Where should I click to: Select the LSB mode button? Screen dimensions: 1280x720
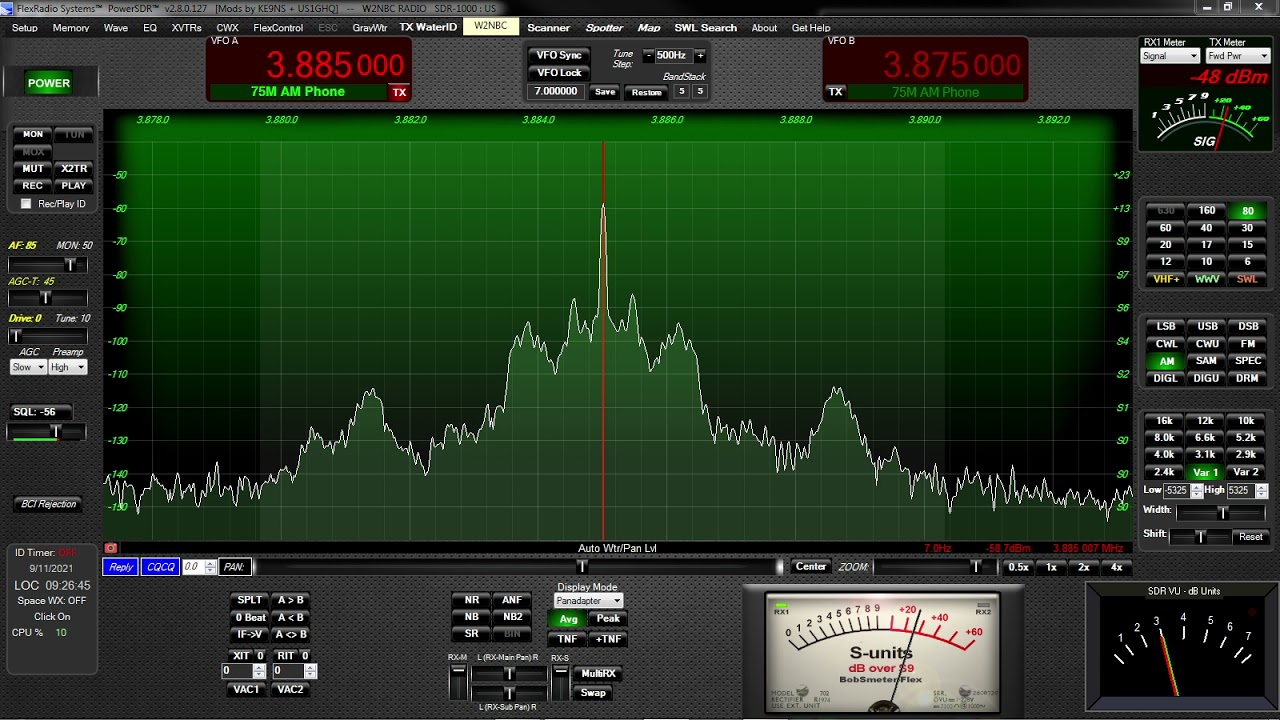click(x=1166, y=327)
